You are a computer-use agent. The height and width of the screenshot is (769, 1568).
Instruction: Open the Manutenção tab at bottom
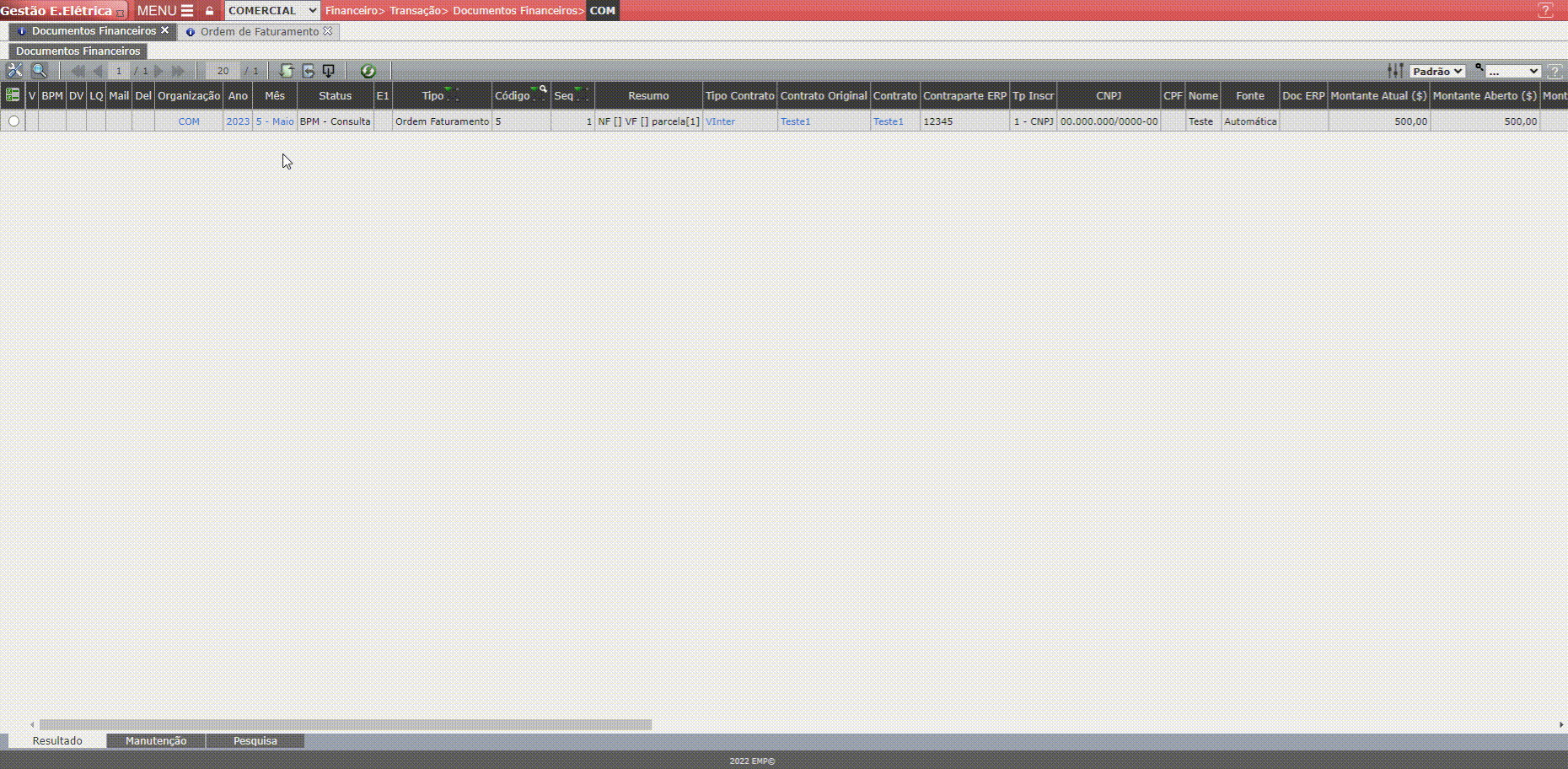click(156, 740)
